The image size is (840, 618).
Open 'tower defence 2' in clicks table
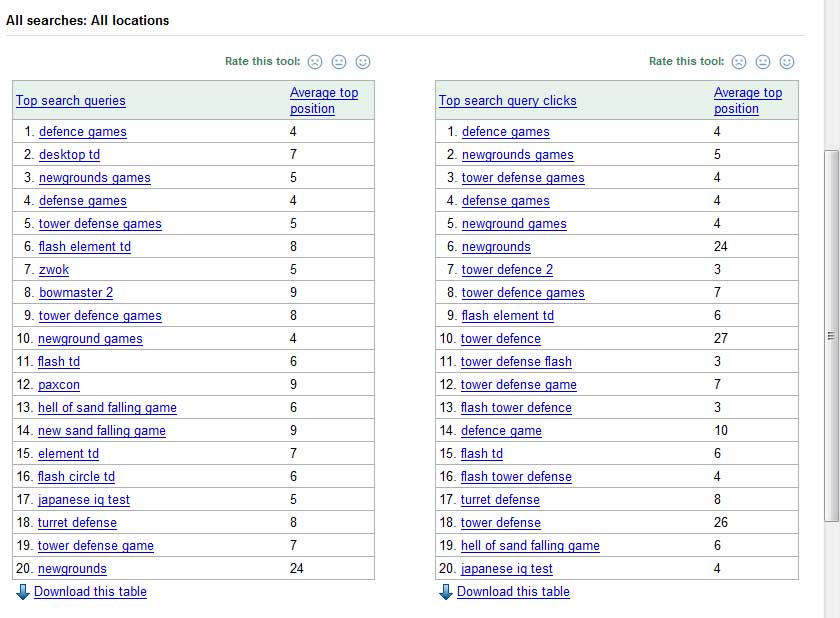pos(507,270)
